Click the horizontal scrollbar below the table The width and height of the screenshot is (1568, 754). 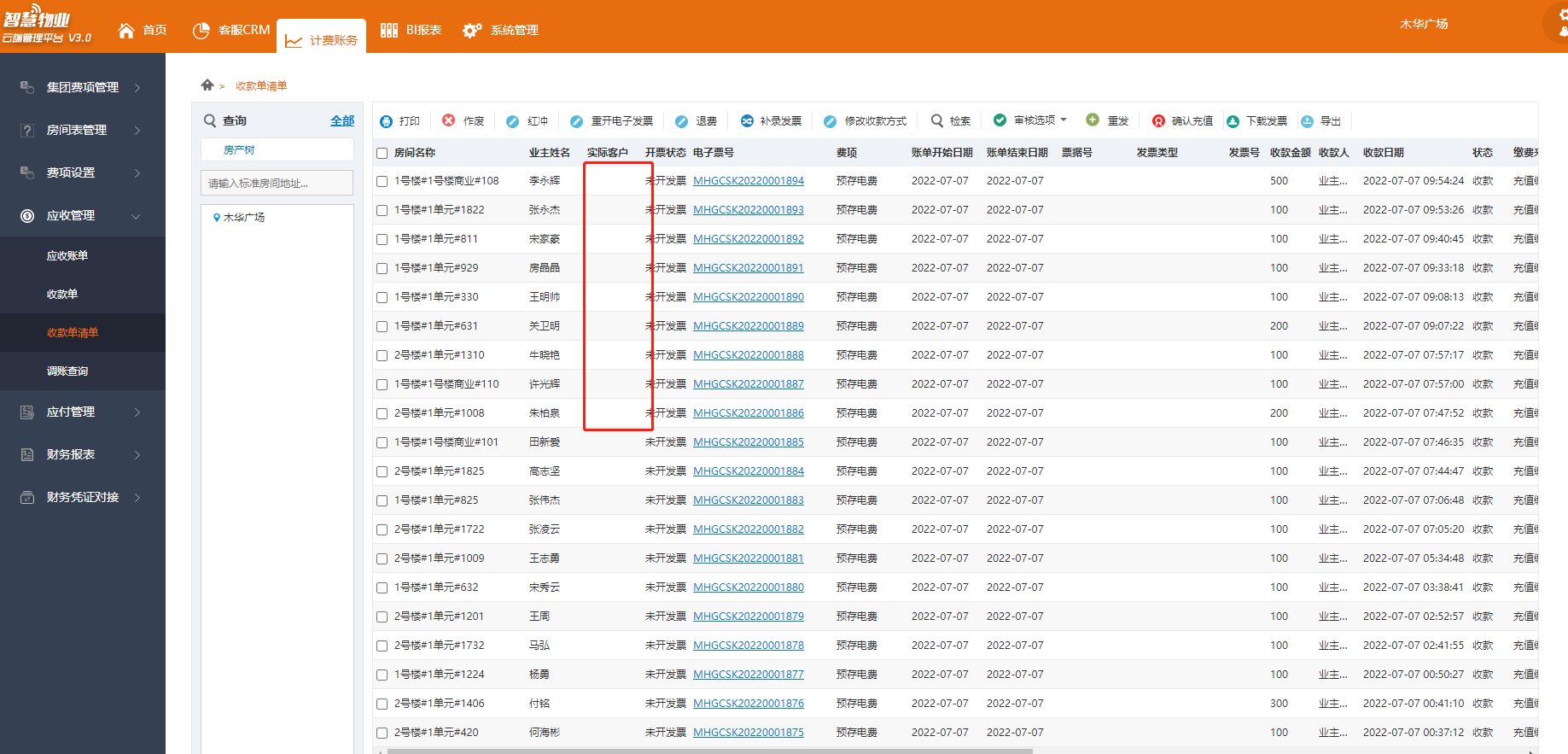point(710,751)
